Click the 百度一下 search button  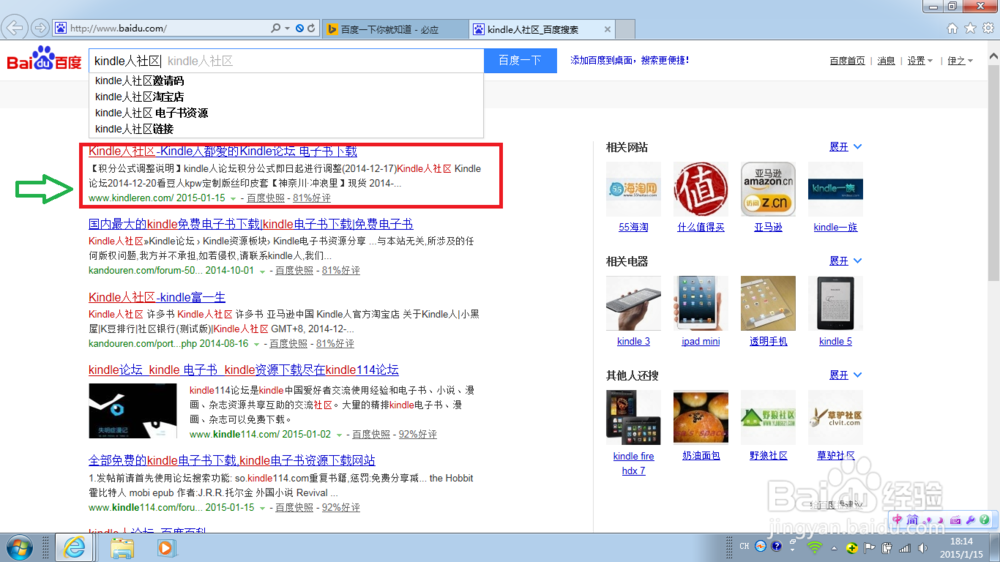pos(520,61)
